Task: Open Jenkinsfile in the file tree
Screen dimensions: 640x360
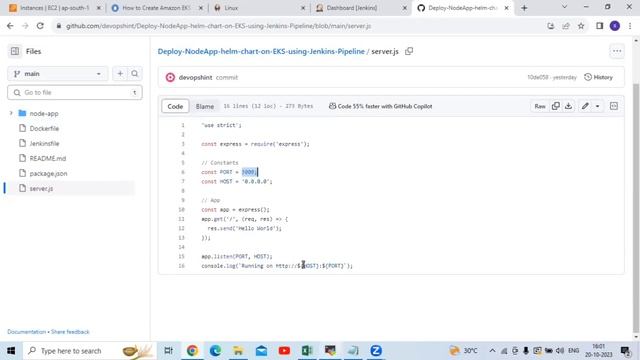Action: 44,144
